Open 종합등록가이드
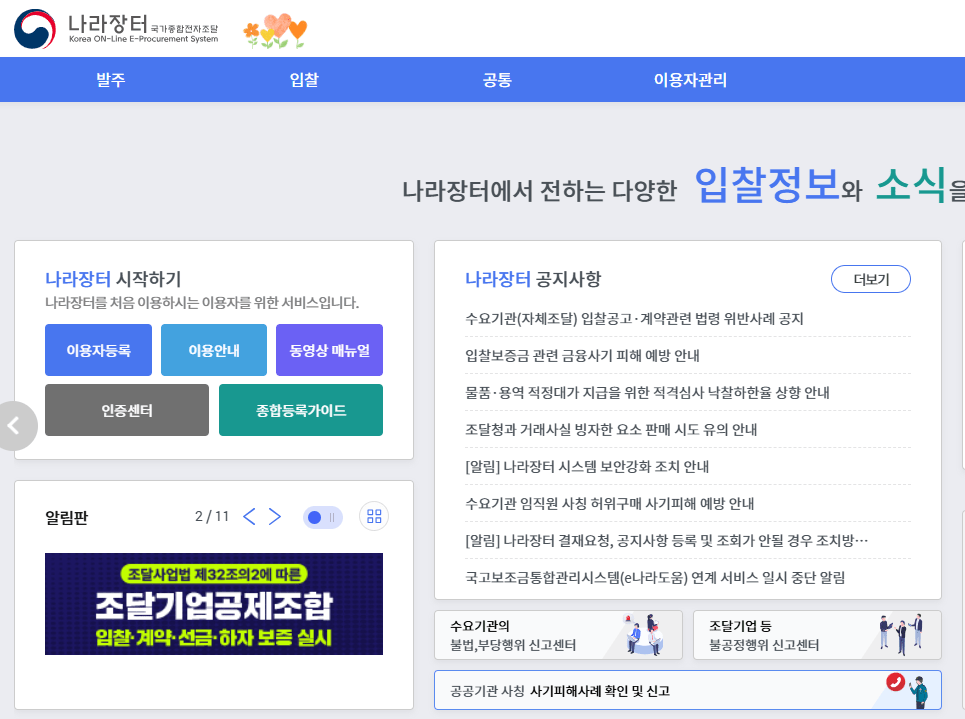The image size is (965, 719). coord(301,410)
